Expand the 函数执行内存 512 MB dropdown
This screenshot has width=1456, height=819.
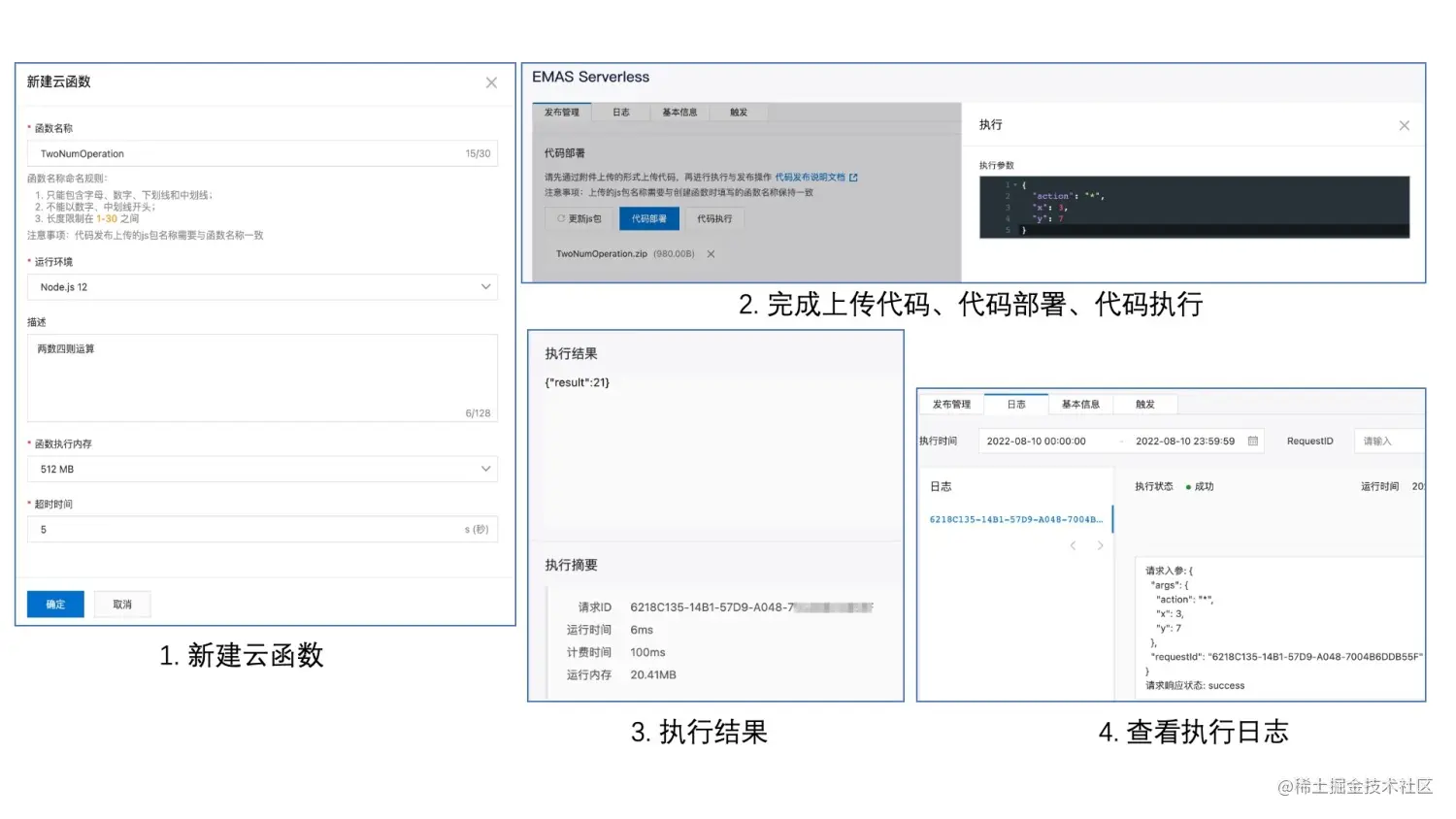click(x=262, y=469)
